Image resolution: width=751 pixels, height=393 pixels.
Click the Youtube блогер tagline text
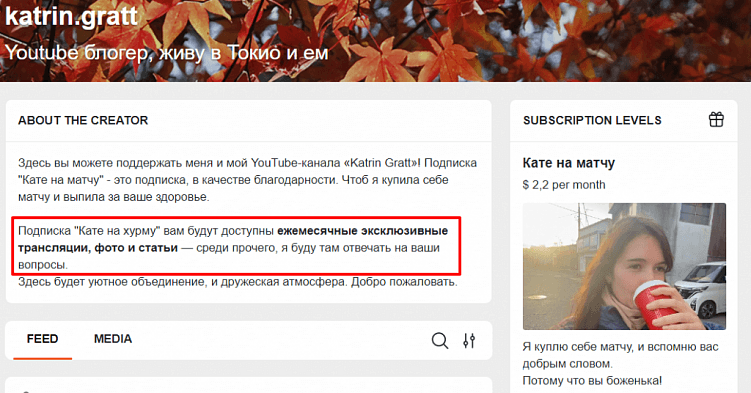tap(167, 53)
